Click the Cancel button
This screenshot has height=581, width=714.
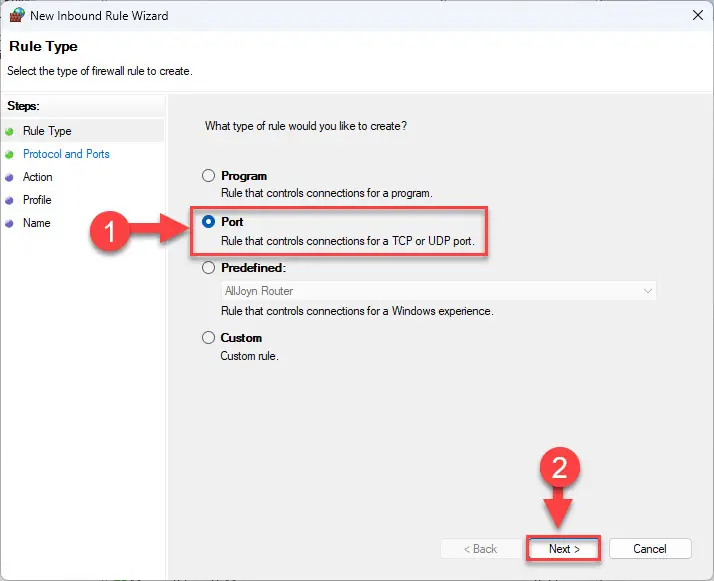(650, 549)
